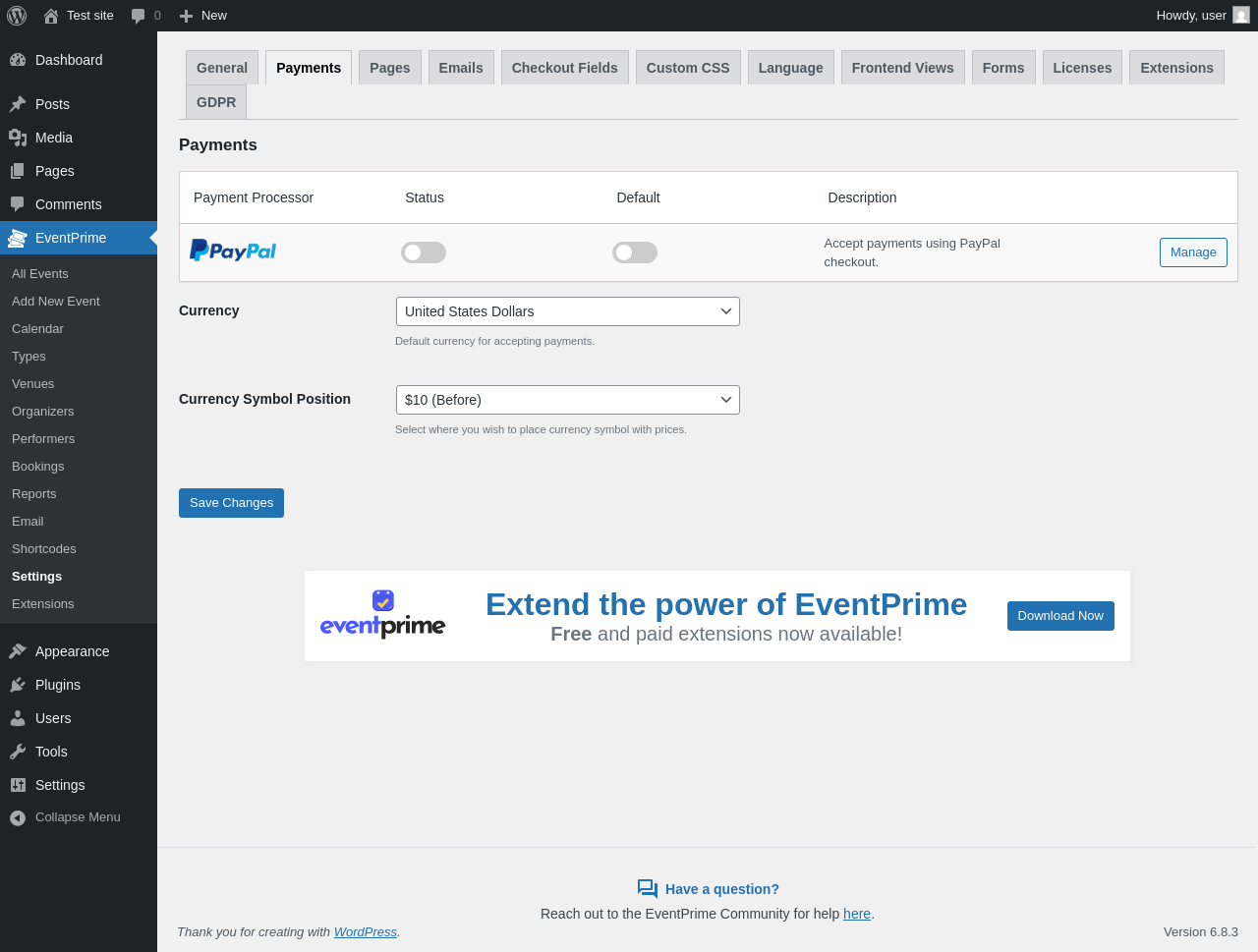Open the Checkout Fields tab
The width and height of the screenshot is (1258, 952).
pos(565,68)
